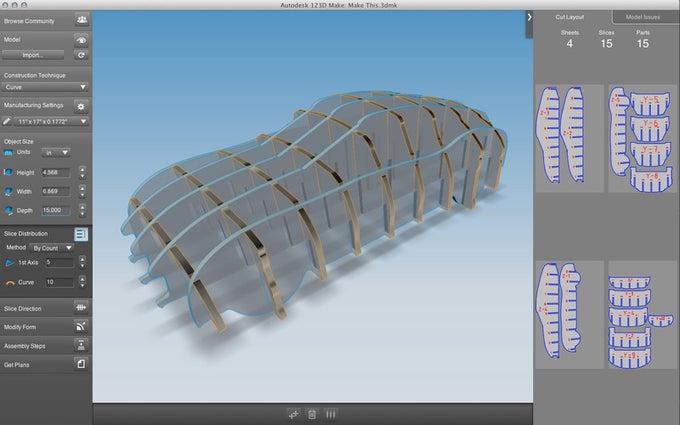Toggle the Slice Distribution panel icon
This screenshot has height=425, width=680.
(81, 234)
